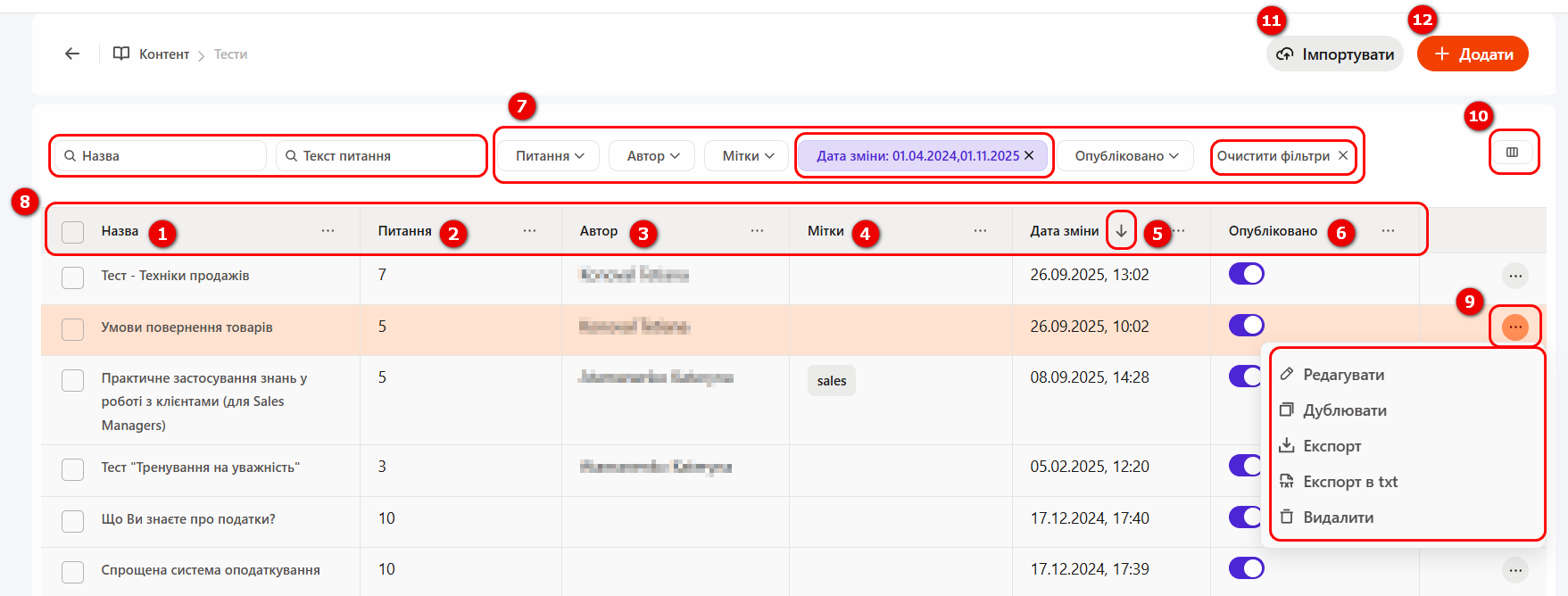Choose Експорт в txt menu option
The height and width of the screenshot is (596, 1568).
1349,482
